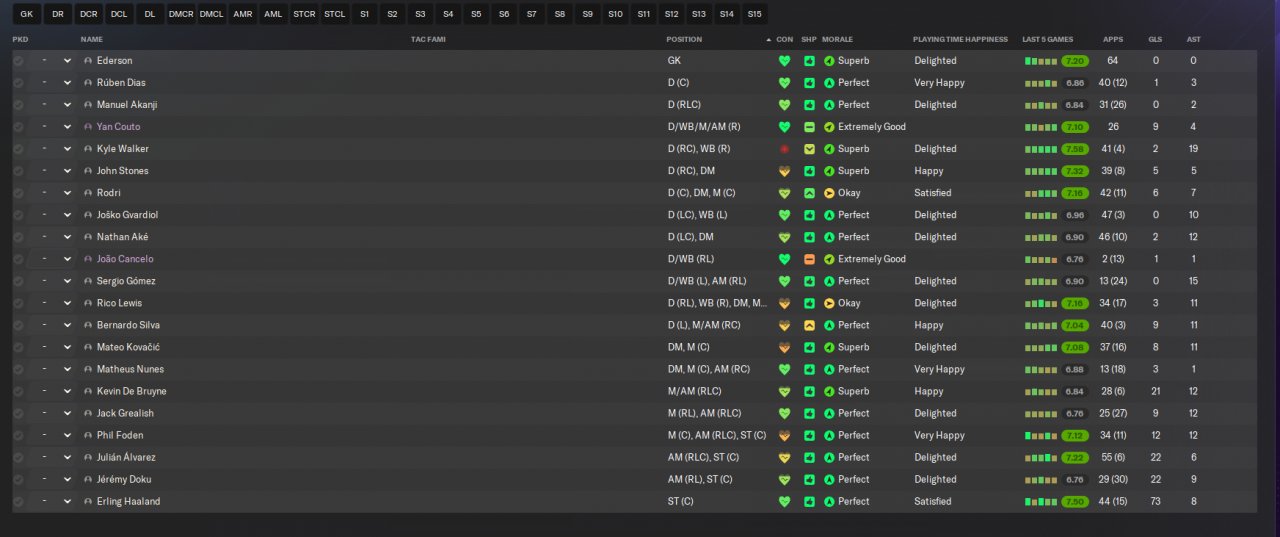Click Rúben Dias' Perfect morale icon
This screenshot has width=1280, height=537.
[x=829, y=83]
